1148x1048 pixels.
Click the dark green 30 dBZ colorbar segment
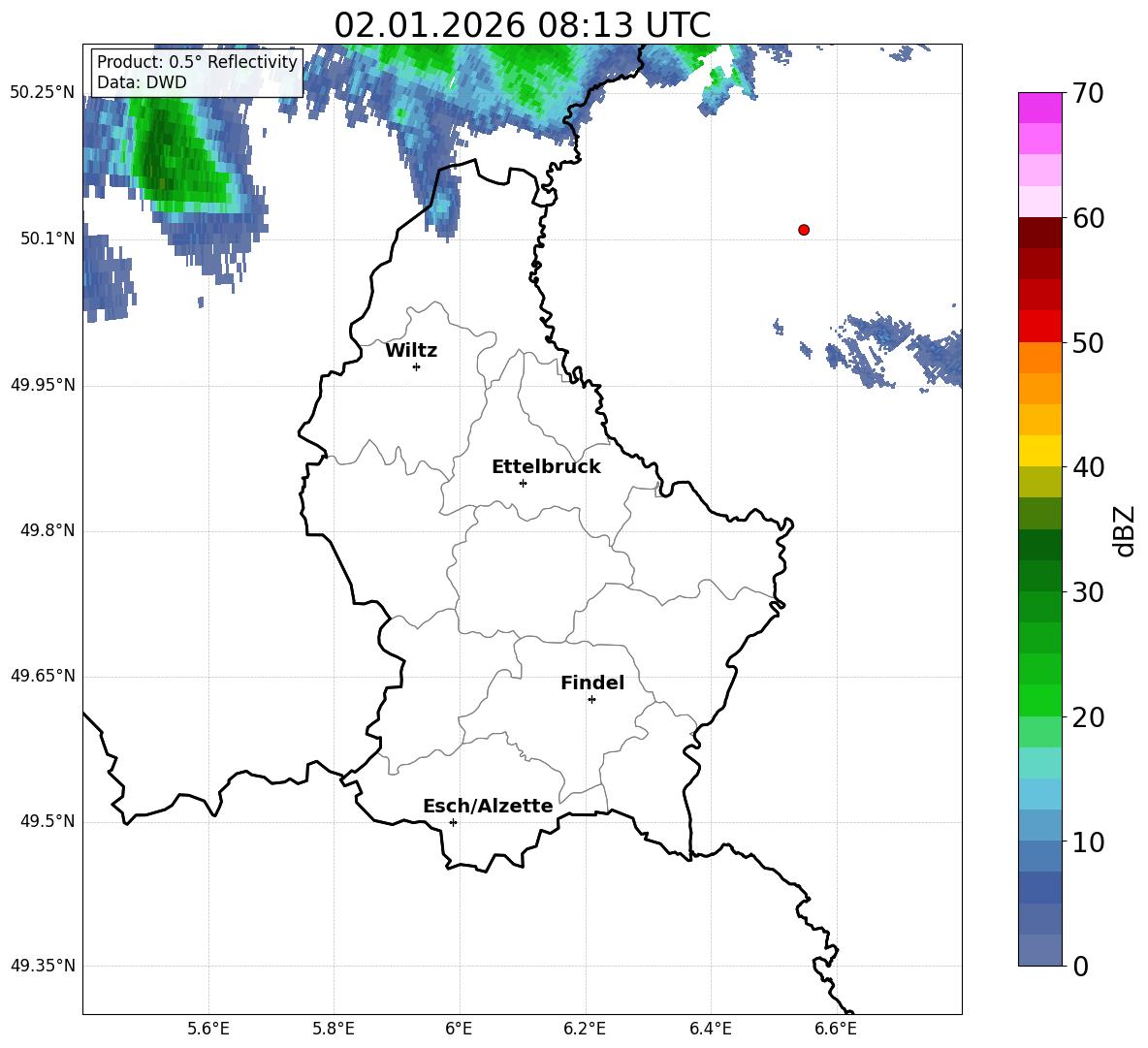[x=1039, y=576]
